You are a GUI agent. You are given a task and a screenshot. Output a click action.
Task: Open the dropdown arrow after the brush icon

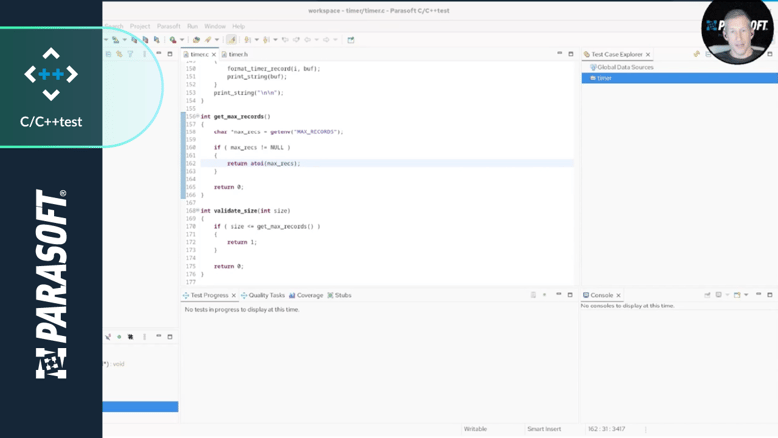[217, 40]
